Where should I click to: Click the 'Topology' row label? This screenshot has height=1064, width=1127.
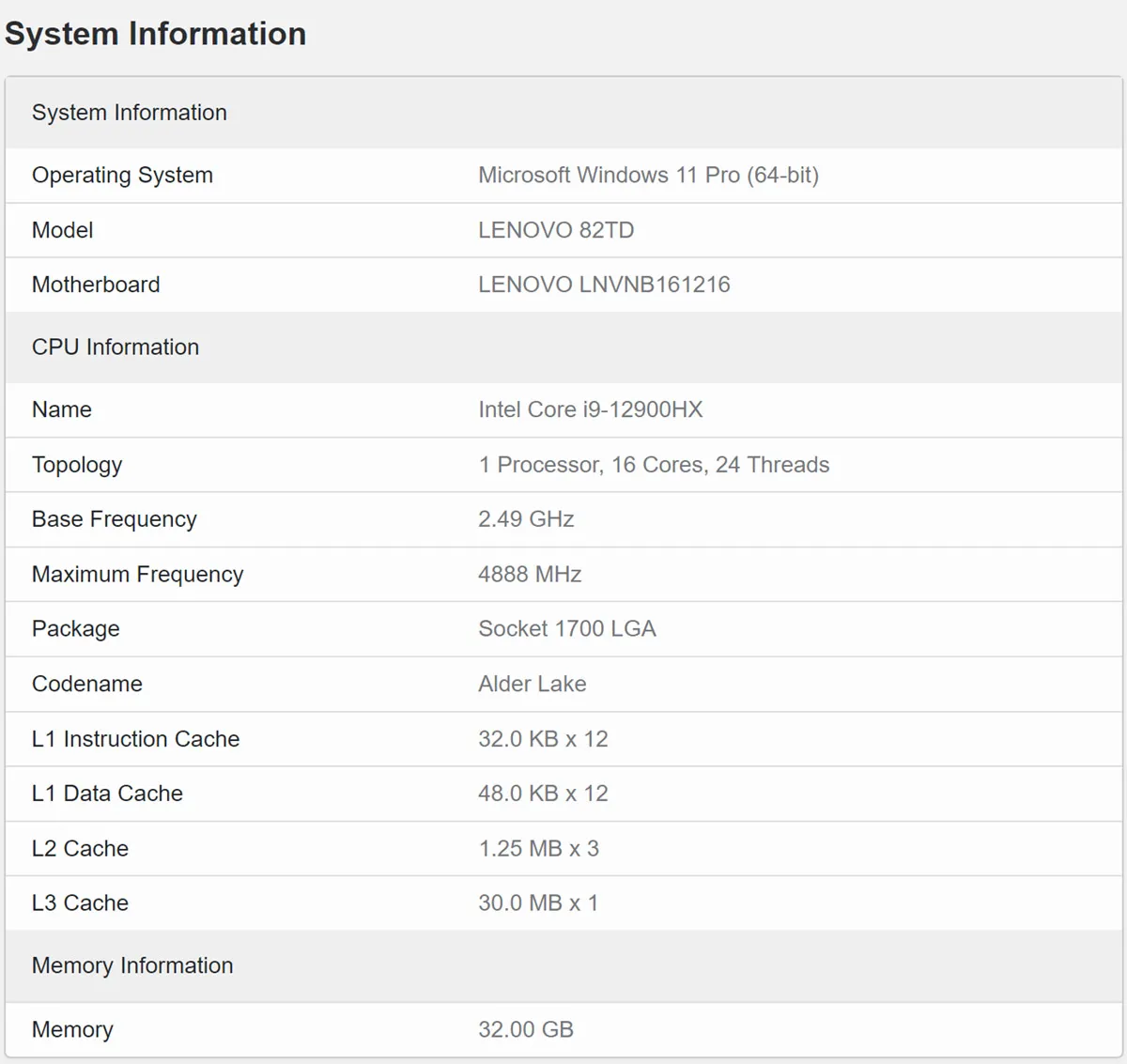pyautogui.click(x=77, y=465)
